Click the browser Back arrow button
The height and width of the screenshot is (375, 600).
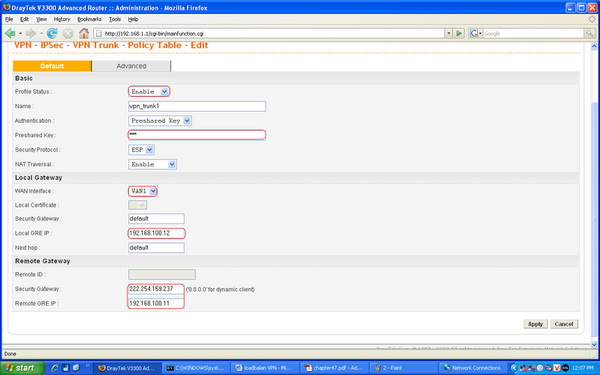pyautogui.click(x=10, y=33)
